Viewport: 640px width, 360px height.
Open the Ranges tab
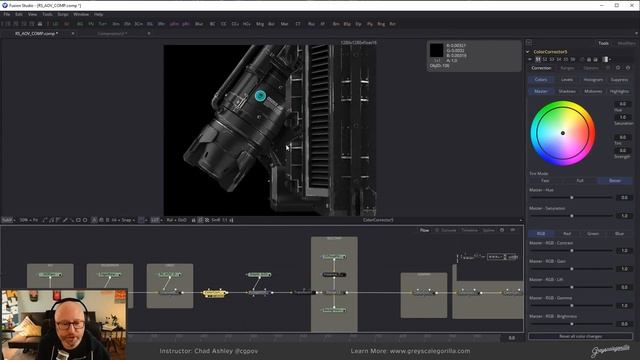(567, 68)
